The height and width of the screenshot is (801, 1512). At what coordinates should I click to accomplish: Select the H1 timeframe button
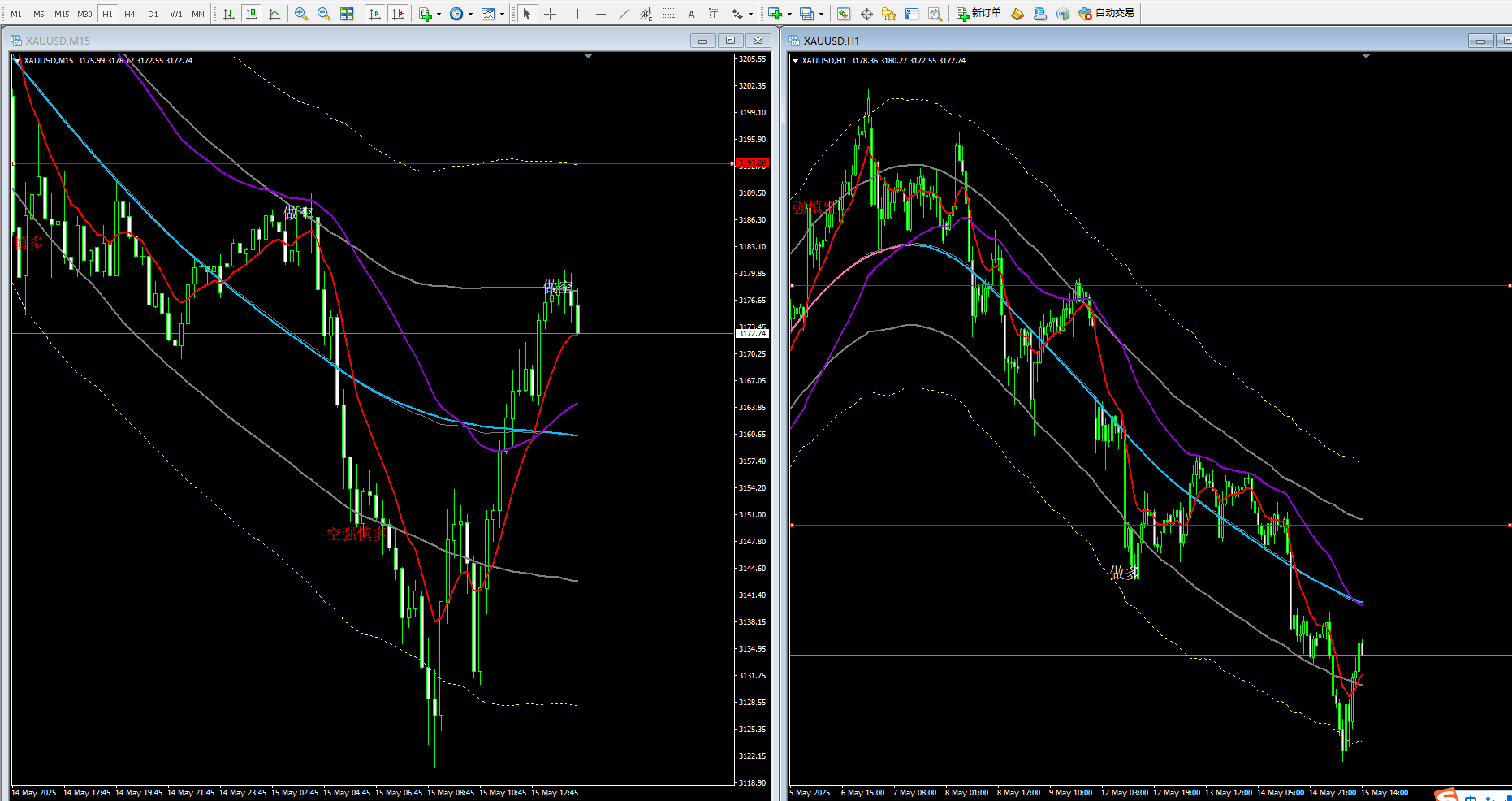click(107, 14)
